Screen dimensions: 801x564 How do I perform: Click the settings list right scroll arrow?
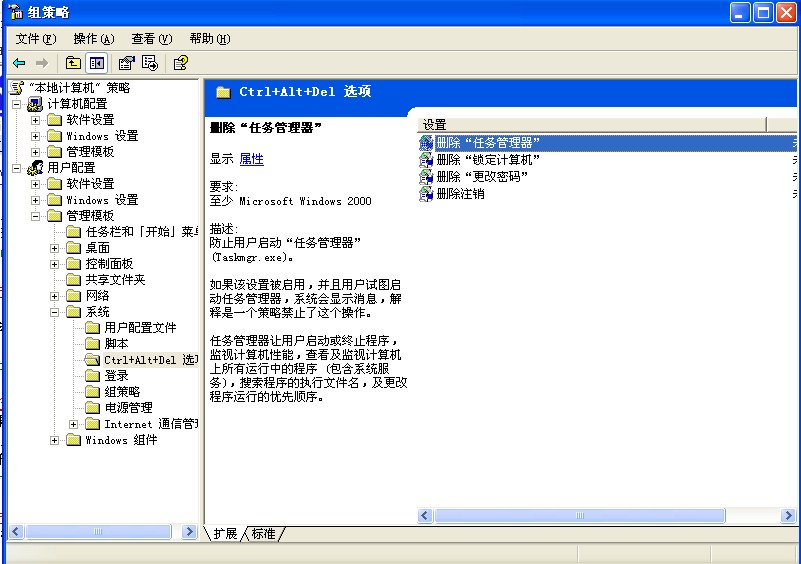[788, 515]
